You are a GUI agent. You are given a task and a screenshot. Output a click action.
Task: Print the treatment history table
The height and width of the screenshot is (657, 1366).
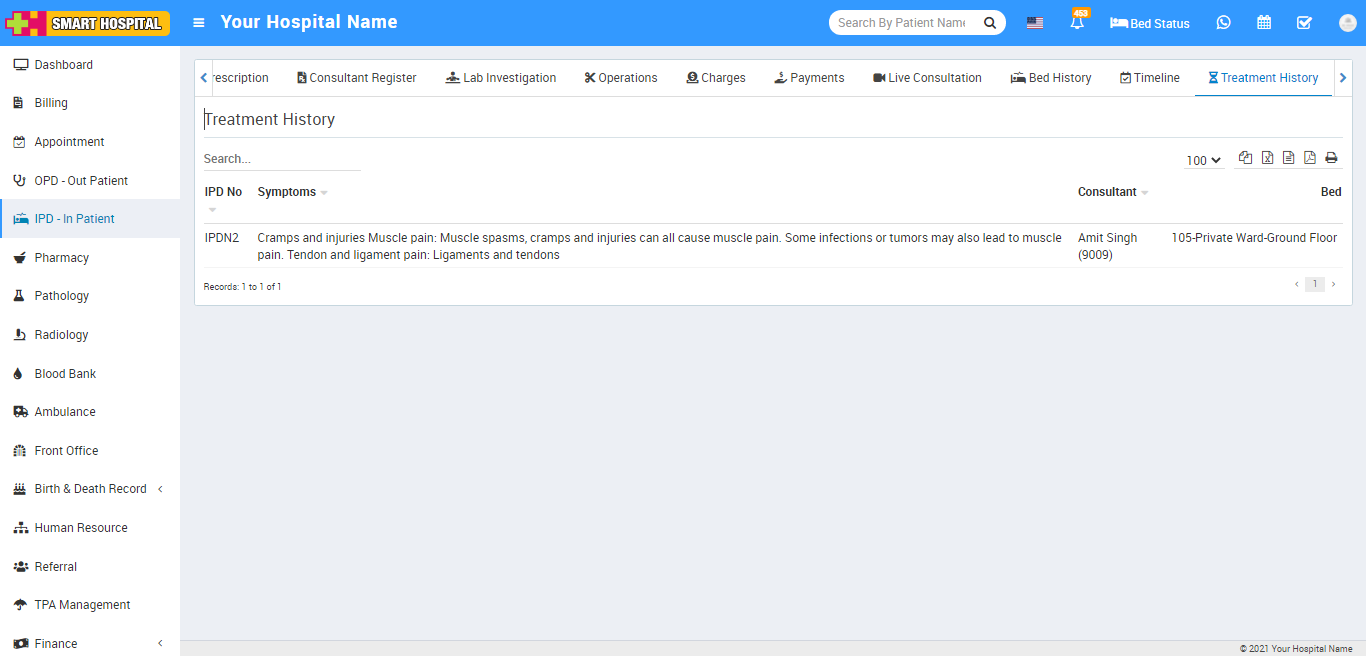coord(1331,158)
